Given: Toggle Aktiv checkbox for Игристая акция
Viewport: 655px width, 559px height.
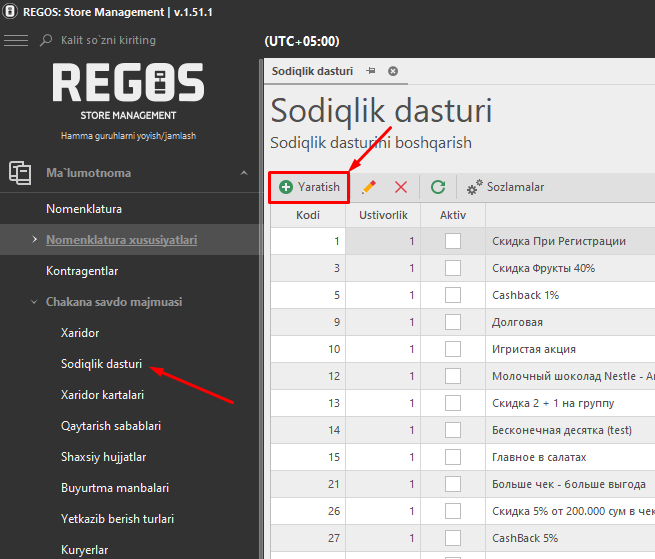Looking at the screenshot, I should [x=453, y=349].
